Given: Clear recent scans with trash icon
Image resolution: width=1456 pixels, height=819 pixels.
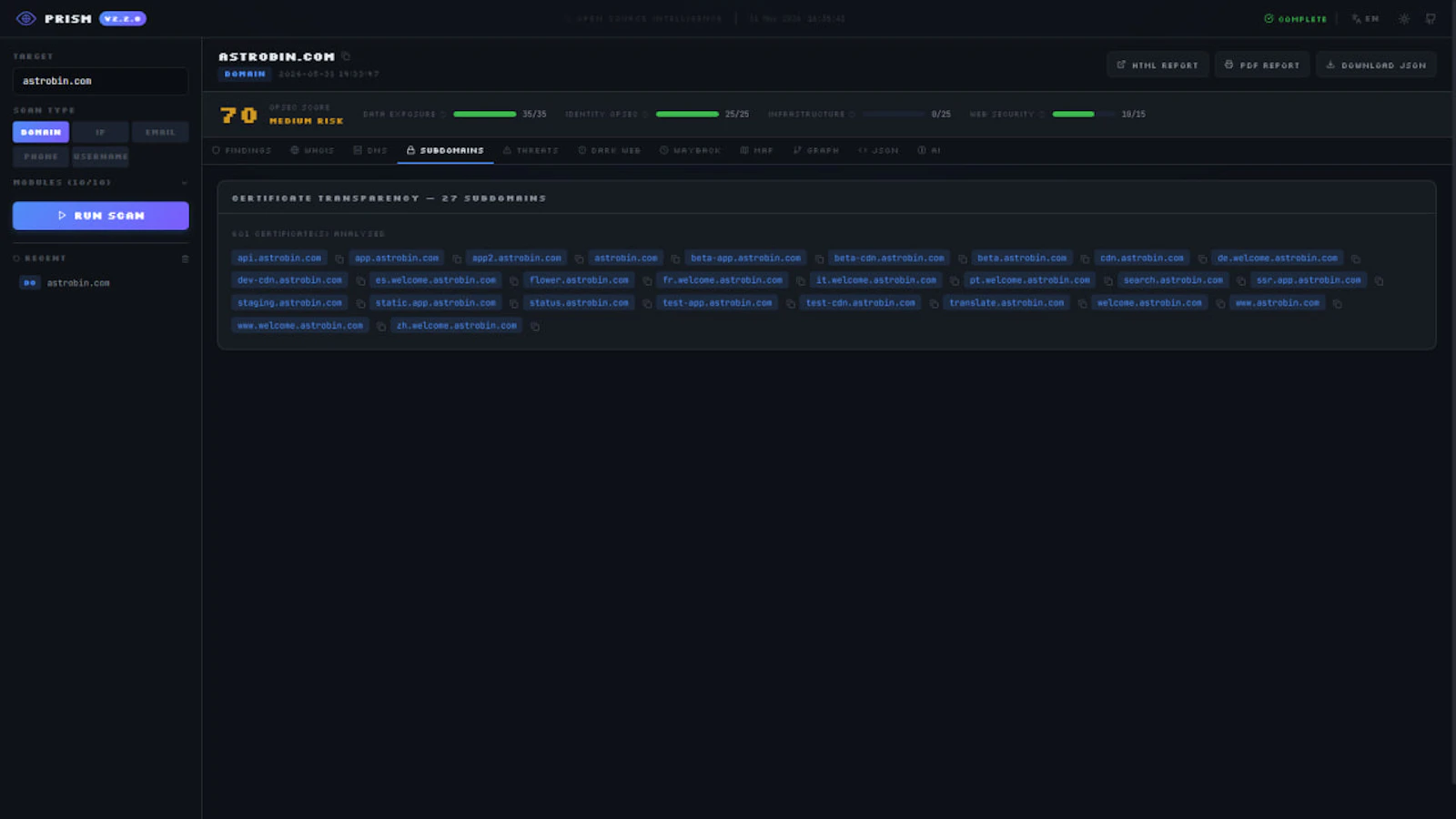Looking at the screenshot, I should [x=185, y=258].
